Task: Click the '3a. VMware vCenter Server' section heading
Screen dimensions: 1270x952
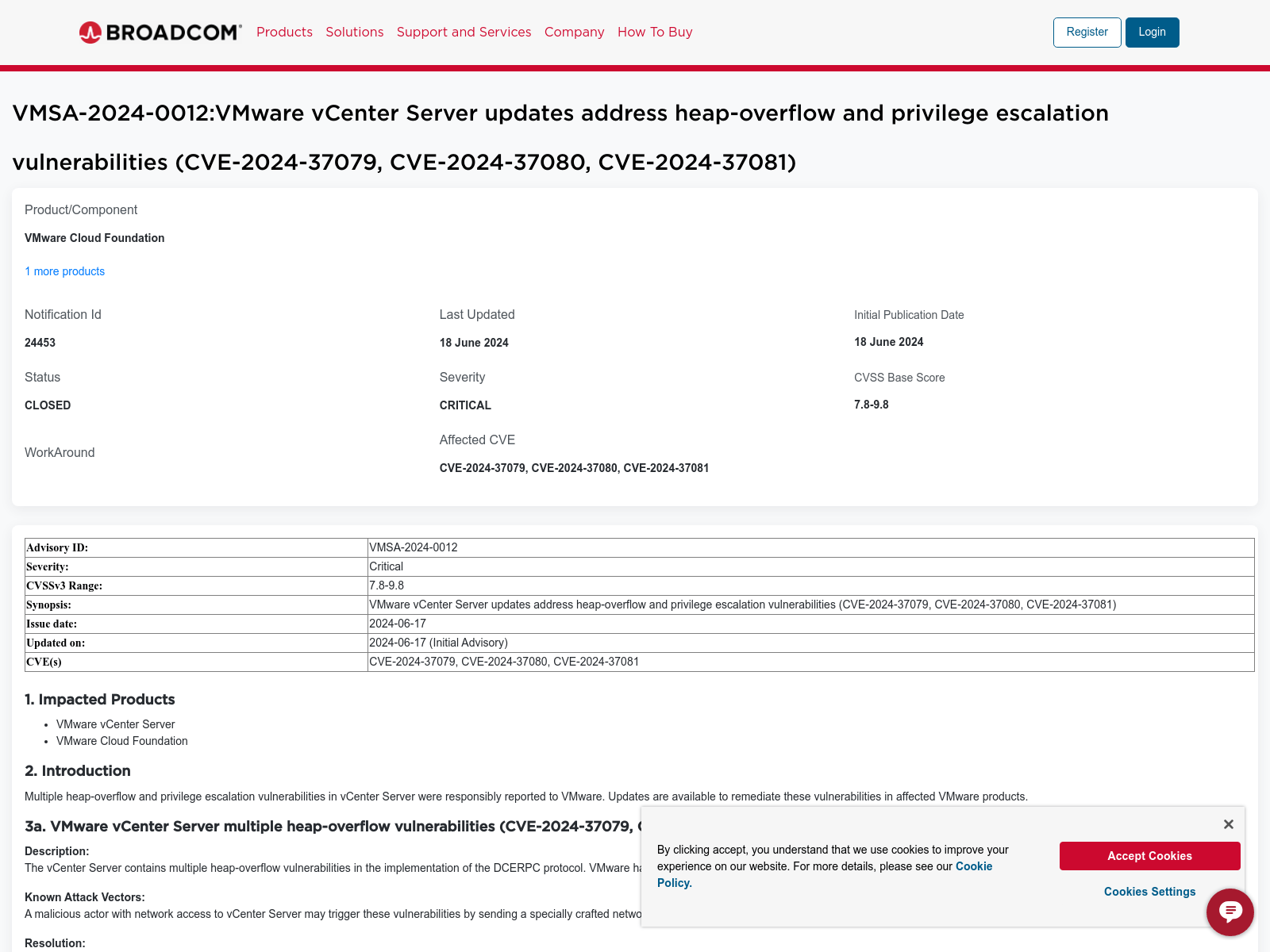Action: [x=332, y=826]
